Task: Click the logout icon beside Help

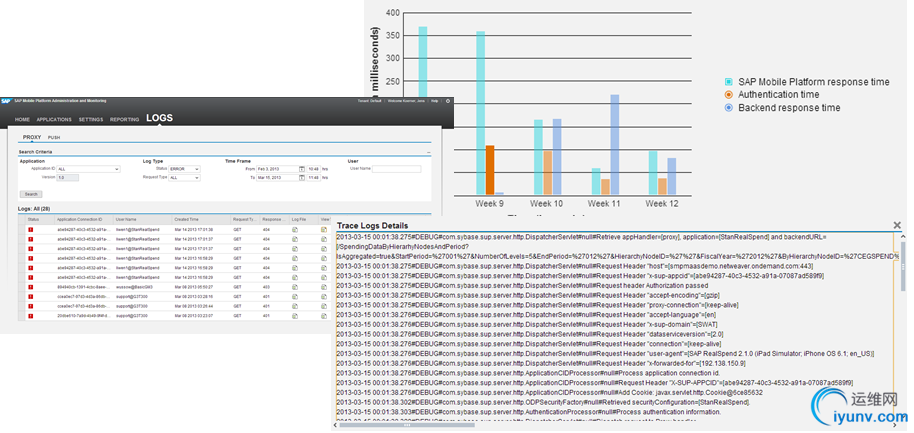Action: 448,101
